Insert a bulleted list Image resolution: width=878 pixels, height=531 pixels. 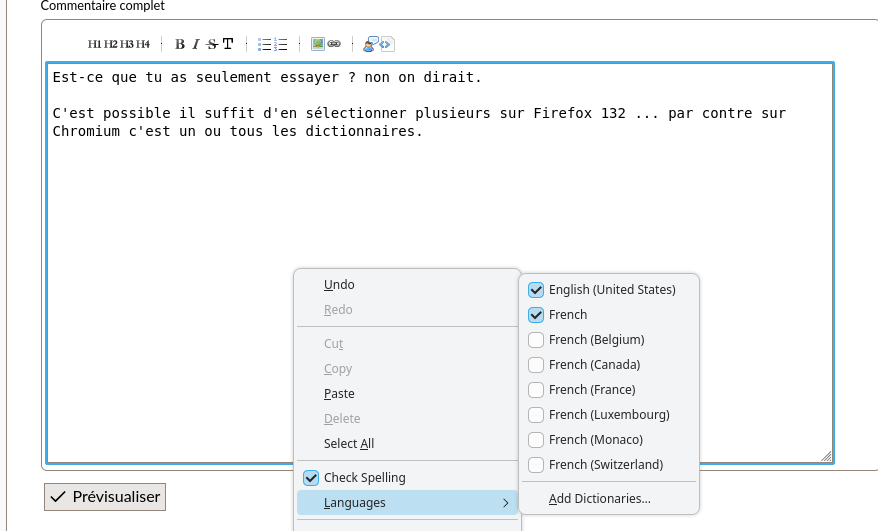click(x=264, y=44)
